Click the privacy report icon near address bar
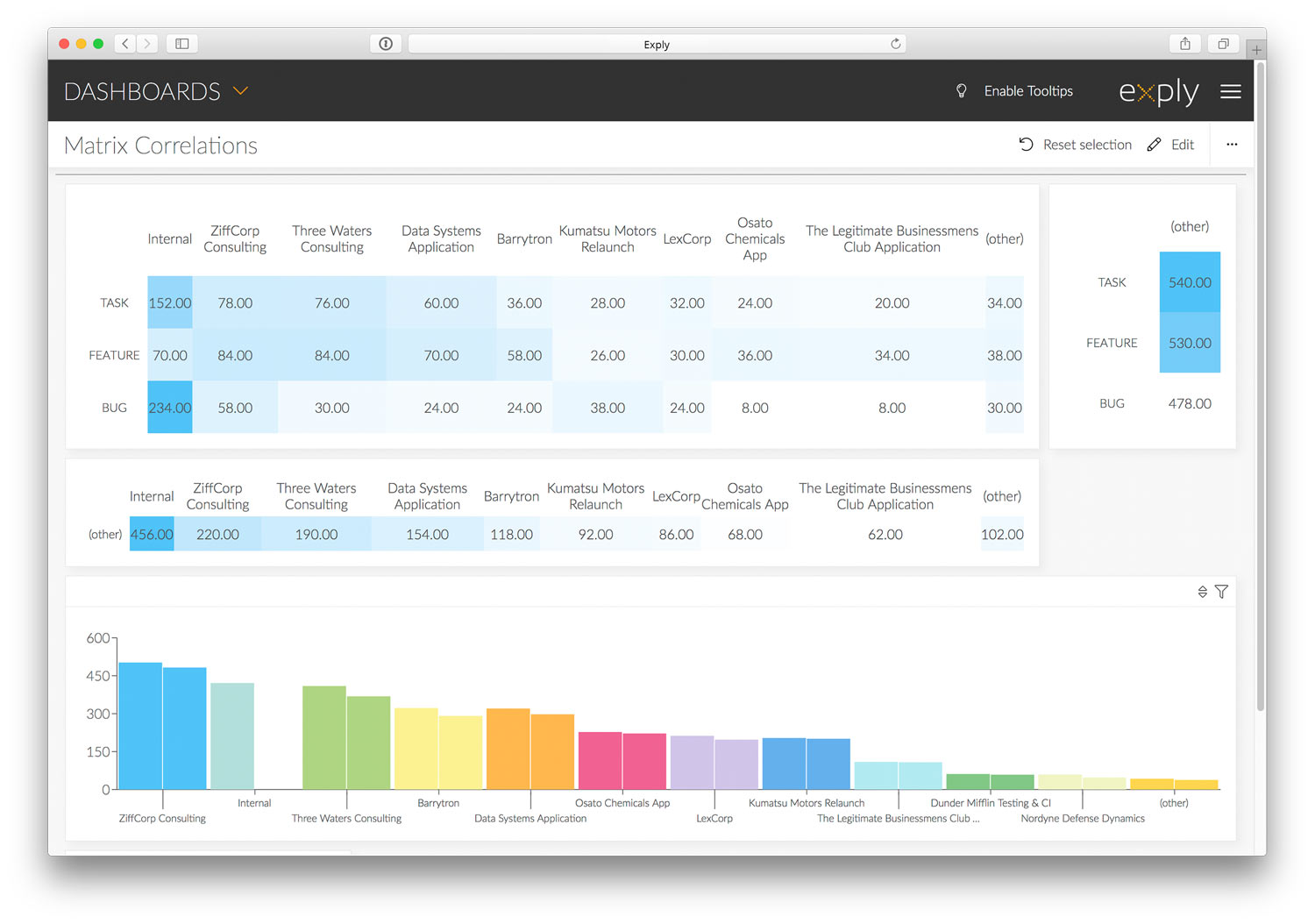Image resolution: width=1315 pixels, height=924 pixels. click(x=386, y=44)
